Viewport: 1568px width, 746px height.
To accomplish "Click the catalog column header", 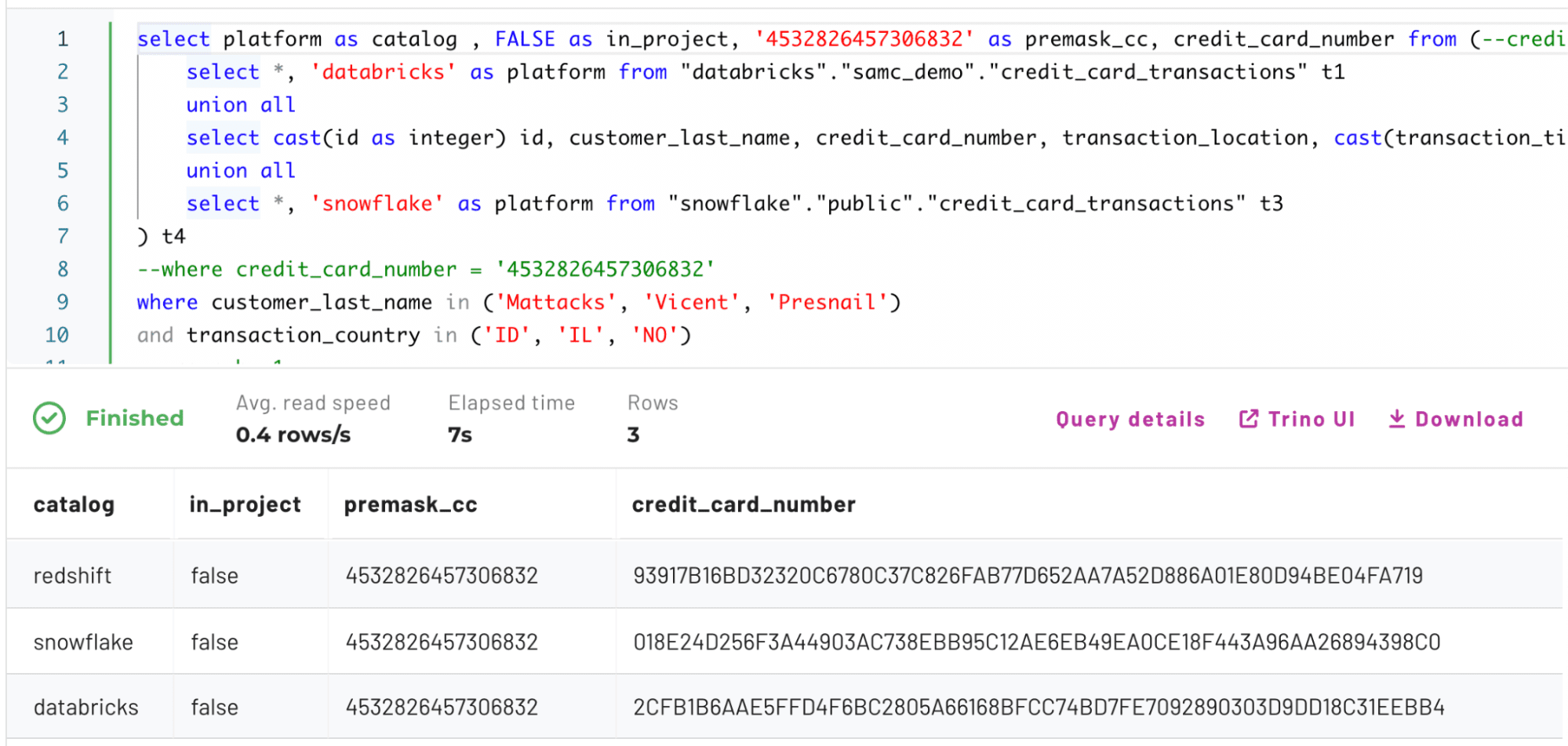I will (x=74, y=504).
